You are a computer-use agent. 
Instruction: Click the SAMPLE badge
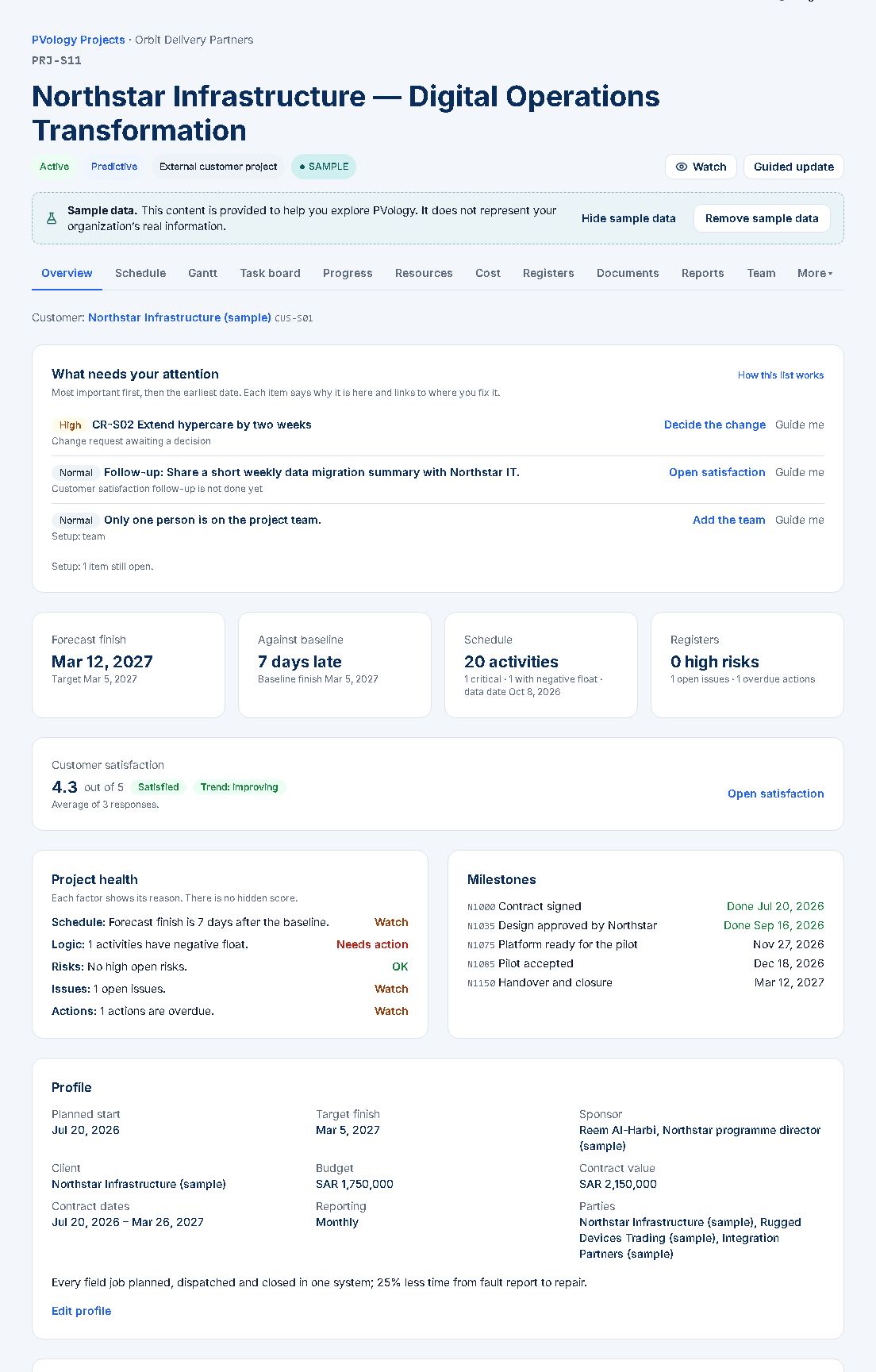click(x=324, y=167)
